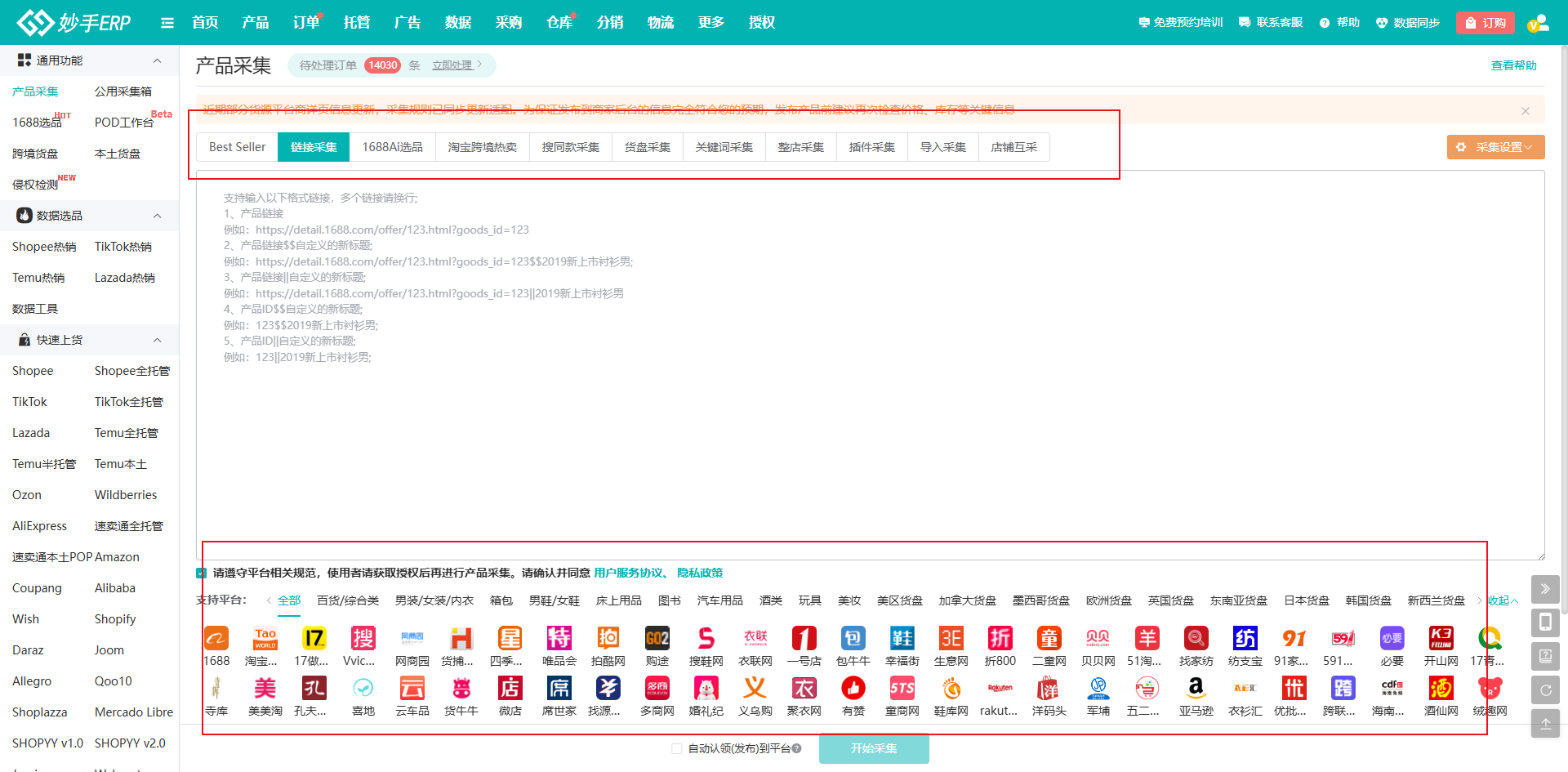Open the 用户服务协议 link

(628, 573)
